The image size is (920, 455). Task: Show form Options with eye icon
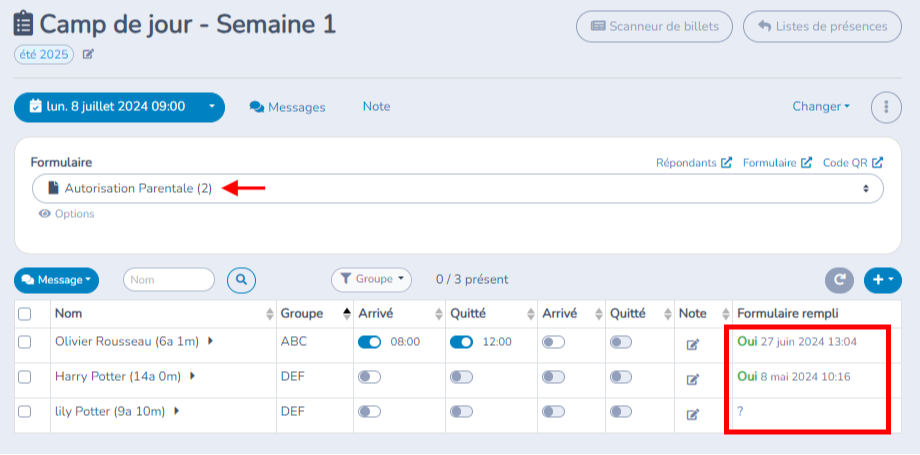(x=66, y=214)
